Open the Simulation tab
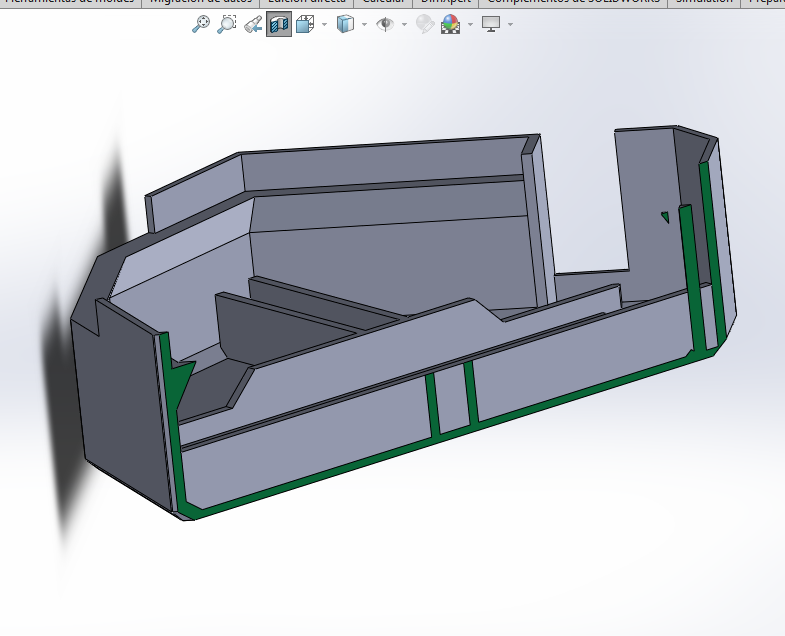Image resolution: width=785 pixels, height=636 pixels. 704,3
